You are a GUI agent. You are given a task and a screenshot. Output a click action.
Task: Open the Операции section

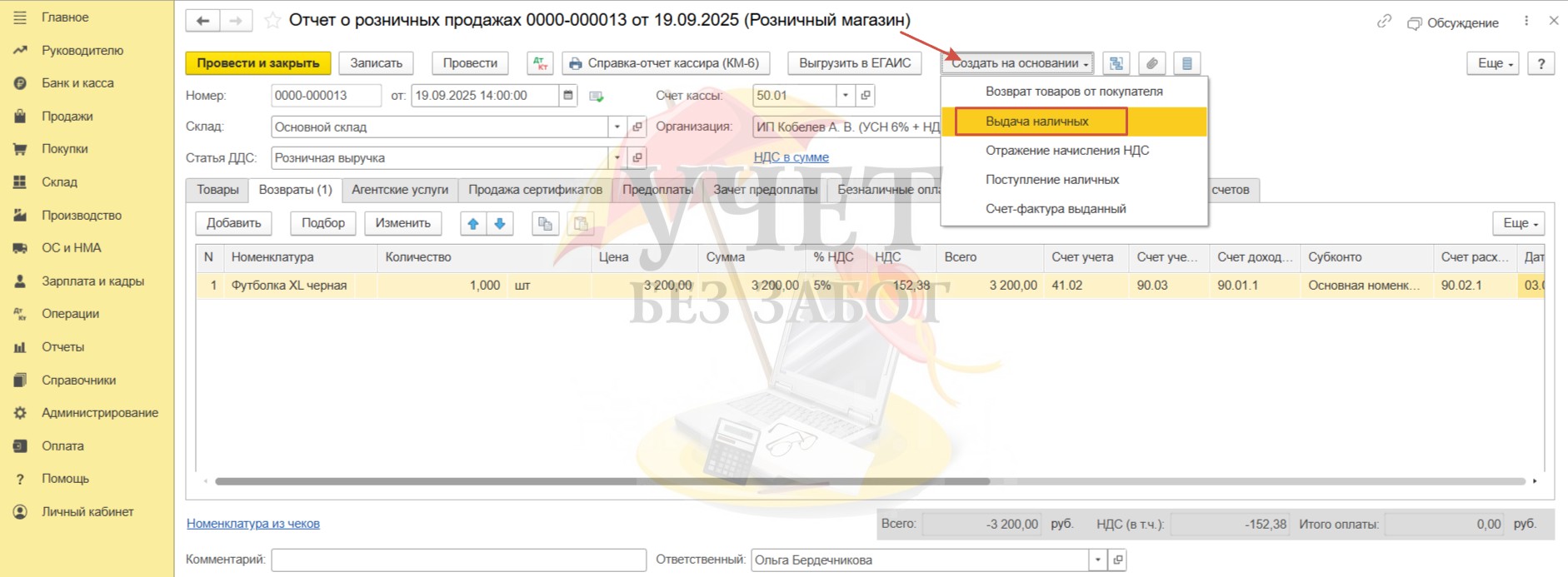(x=70, y=313)
